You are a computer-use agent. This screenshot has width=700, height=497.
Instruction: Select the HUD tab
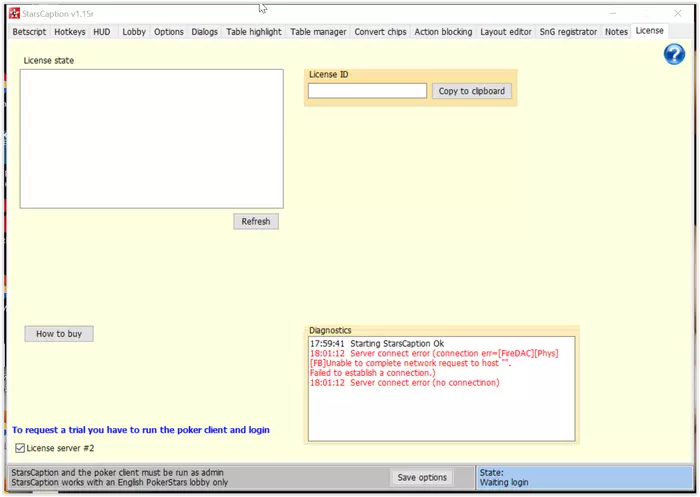pyautogui.click(x=102, y=32)
